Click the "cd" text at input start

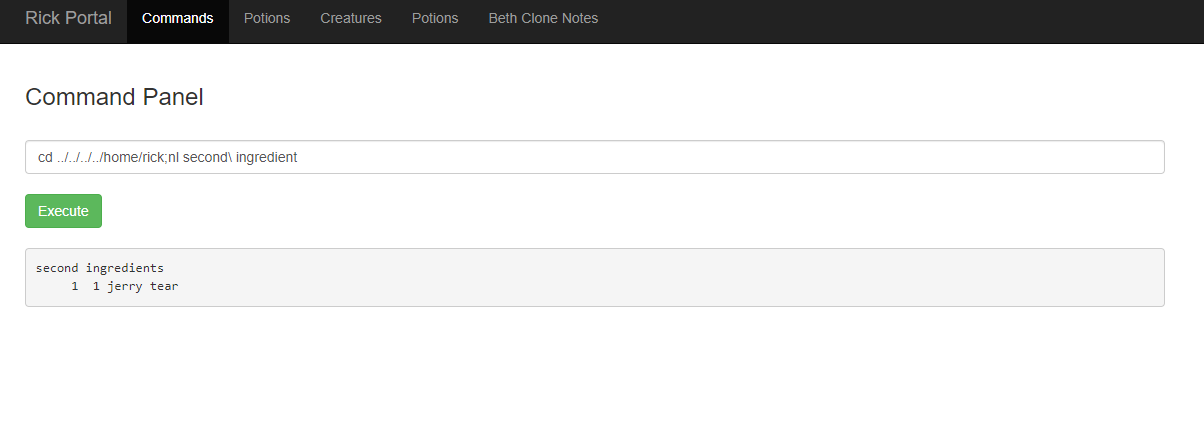[45, 157]
